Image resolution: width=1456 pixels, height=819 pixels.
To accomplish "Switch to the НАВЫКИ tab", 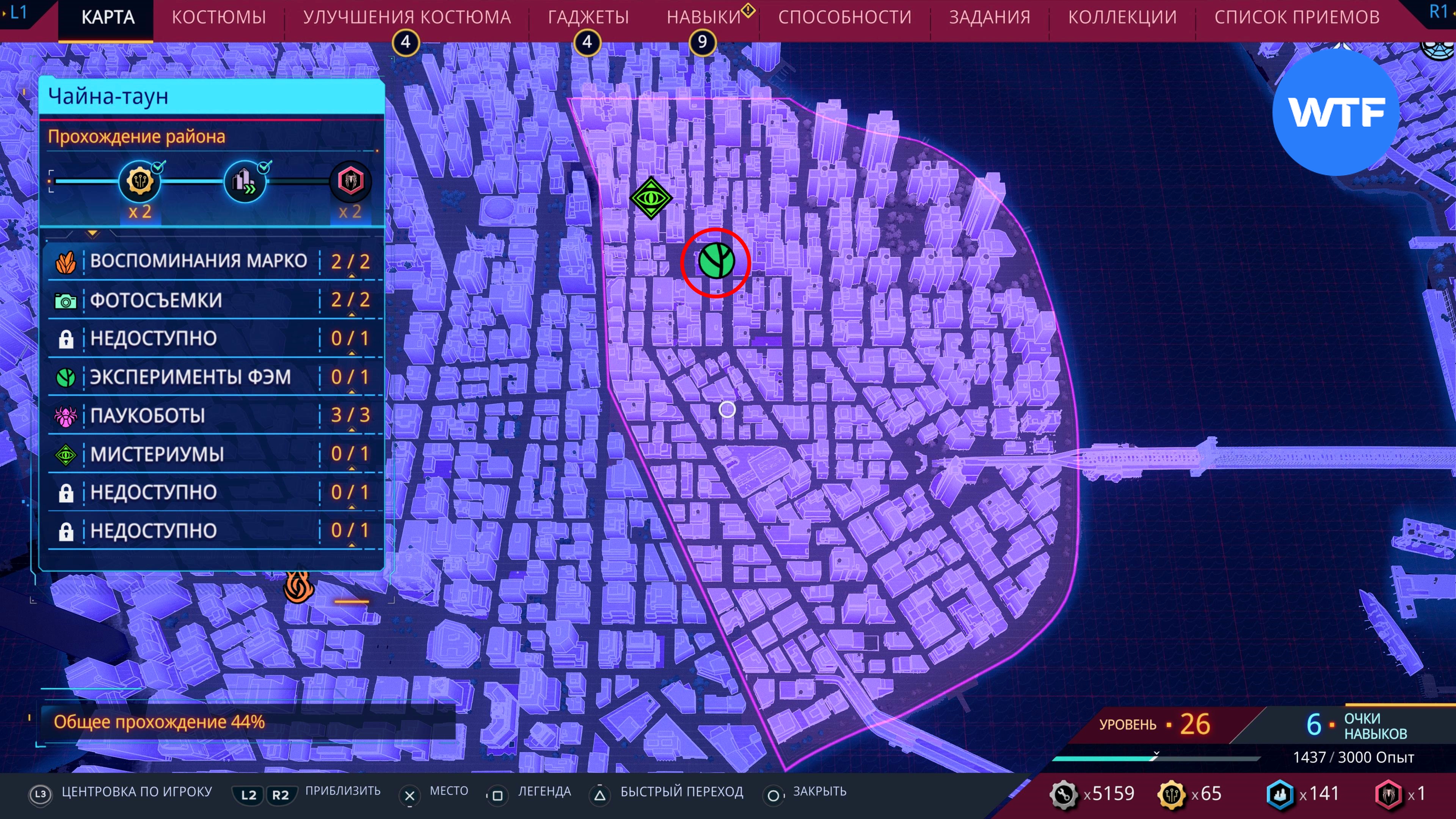I will pos(703,17).
